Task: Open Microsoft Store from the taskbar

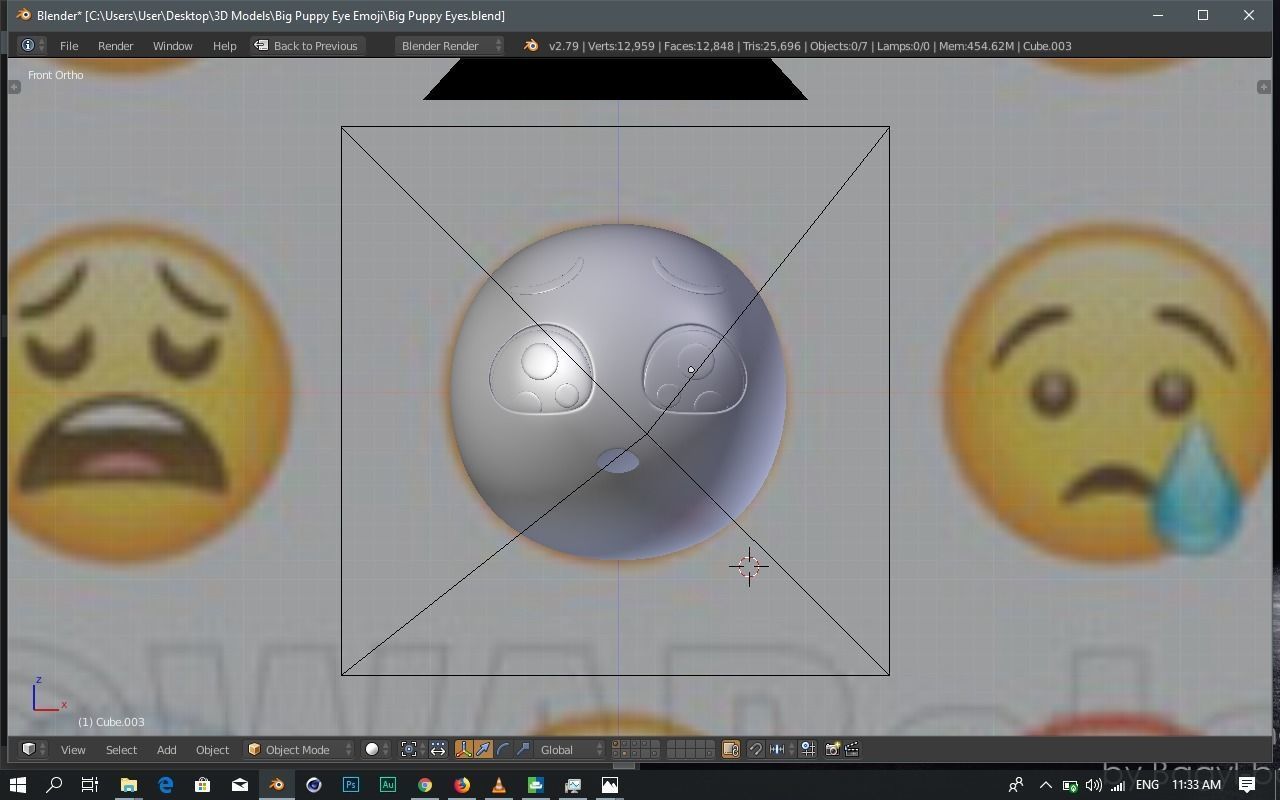Action: point(202,785)
